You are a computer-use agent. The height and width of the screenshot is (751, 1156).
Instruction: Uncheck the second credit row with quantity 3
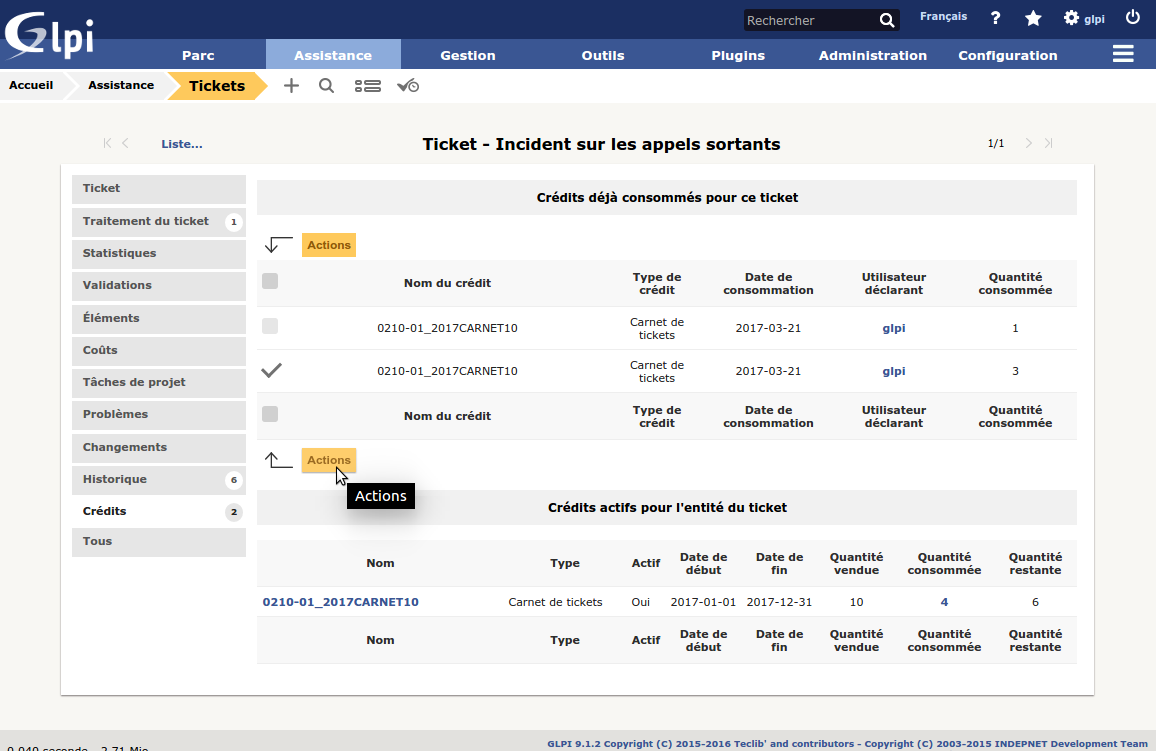(271, 370)
